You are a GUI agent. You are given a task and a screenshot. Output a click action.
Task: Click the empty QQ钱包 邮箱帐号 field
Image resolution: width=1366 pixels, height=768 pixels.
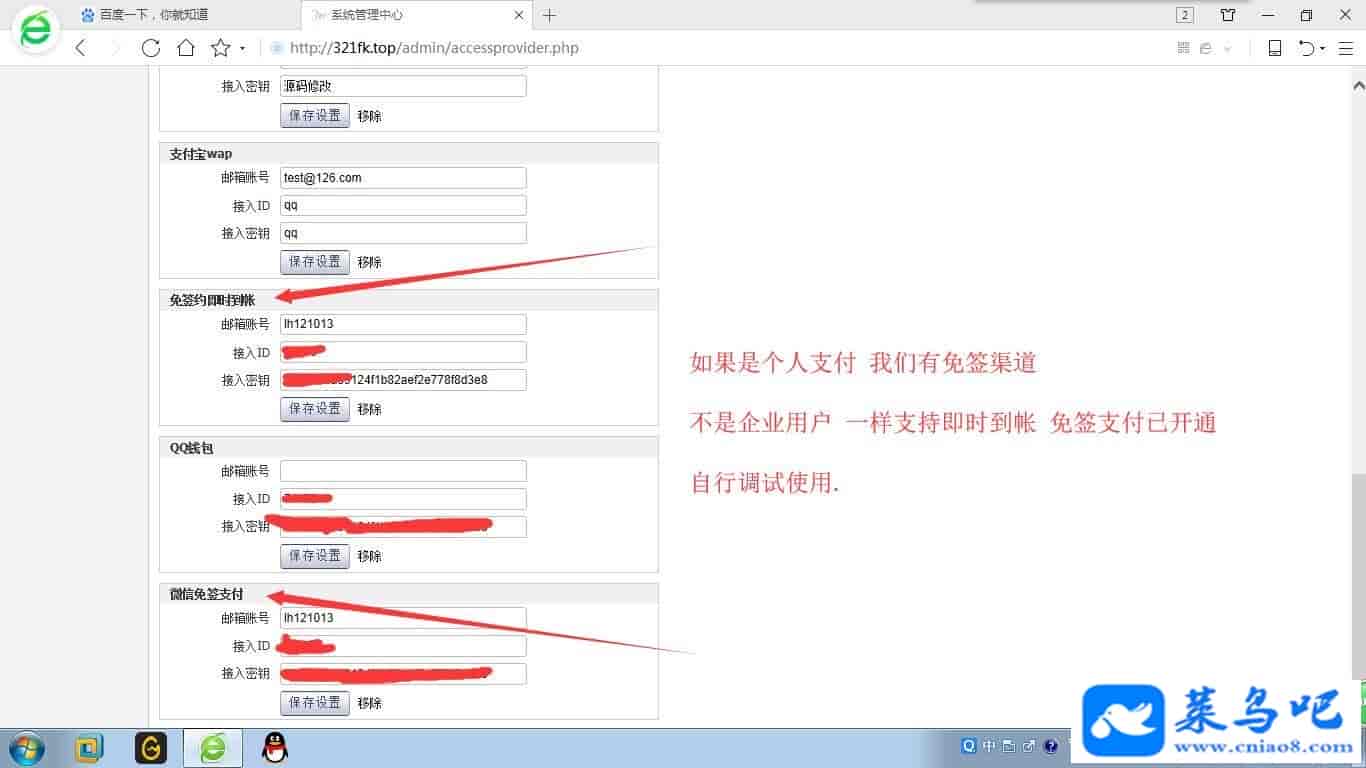(x=403, y=471)
